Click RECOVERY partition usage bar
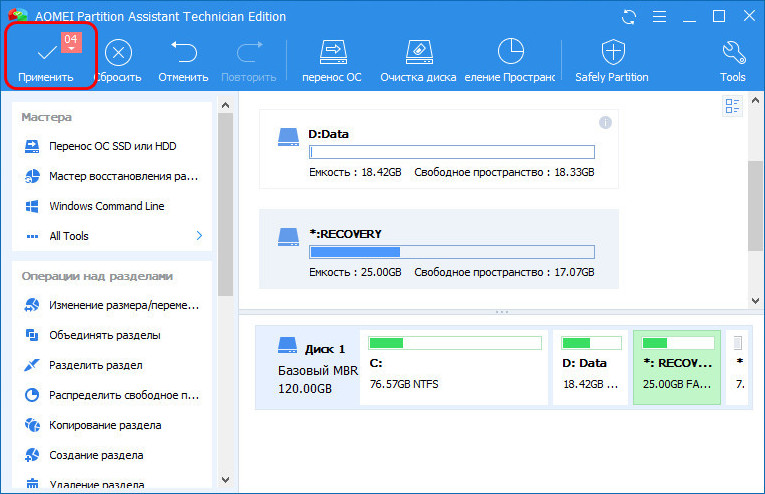 coord(452,252)
